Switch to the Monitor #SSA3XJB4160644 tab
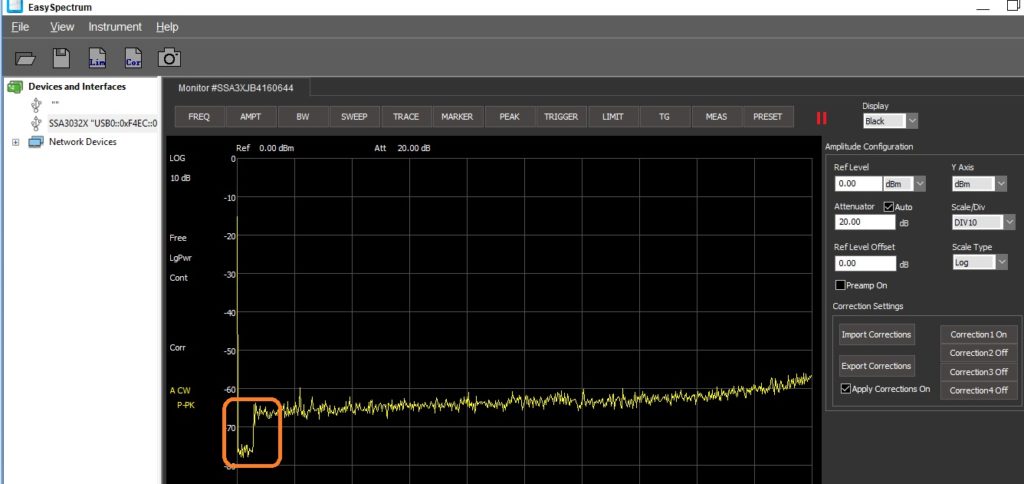Viewport: 1024px width, 484px height. pyautogui.click(x=237, y=88)
